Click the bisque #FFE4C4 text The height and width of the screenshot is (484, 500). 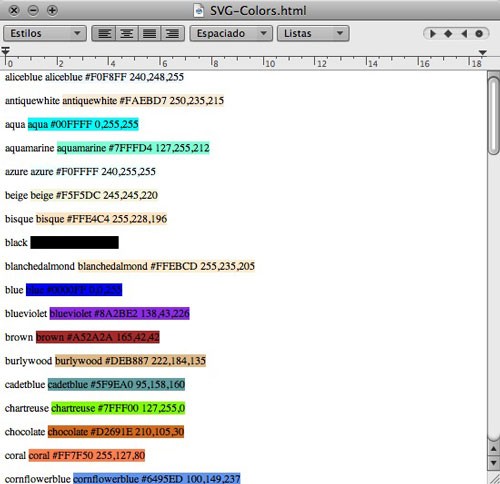coord(101,219)
